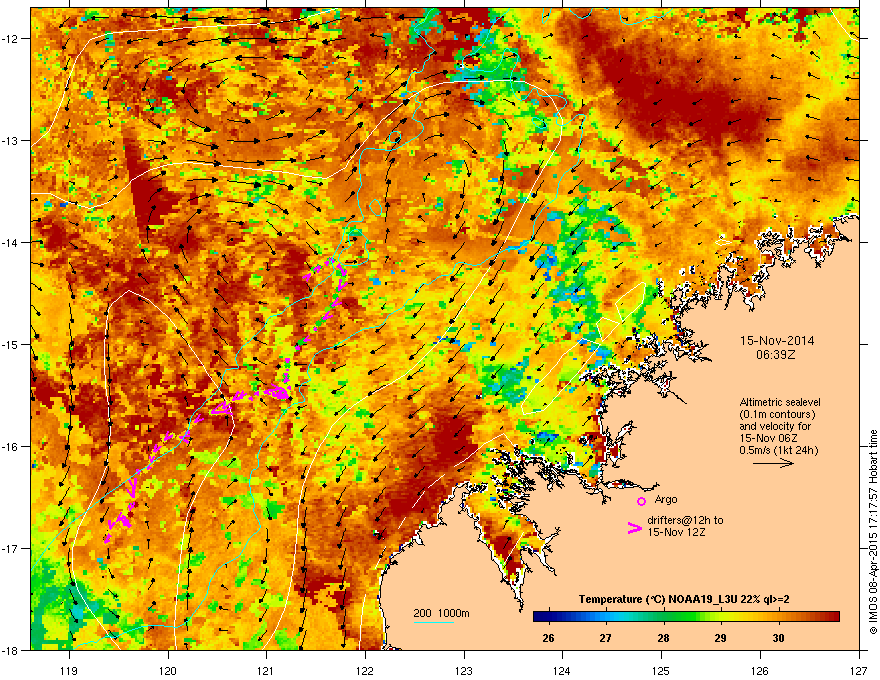880x680 pixels.
Task: Click colorbar tick label 26
Action: click(x=548, y=638)
